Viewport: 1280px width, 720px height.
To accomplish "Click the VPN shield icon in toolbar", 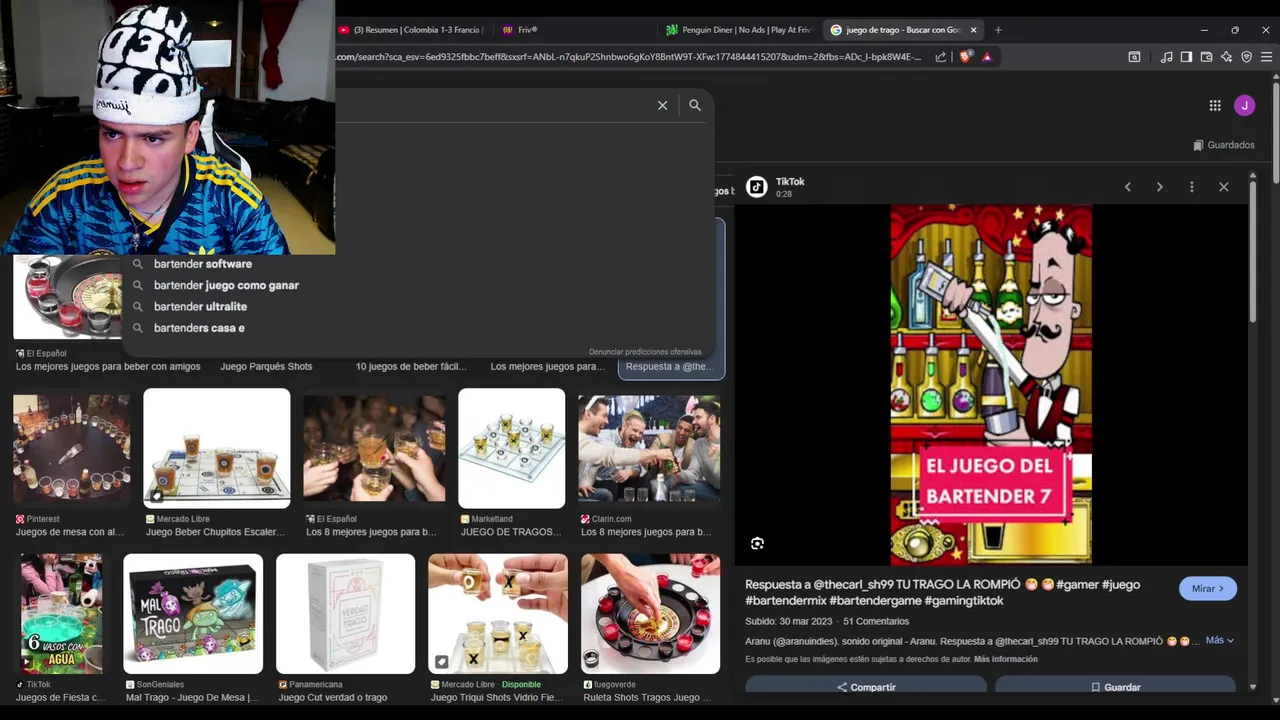I will [1246, 57].
